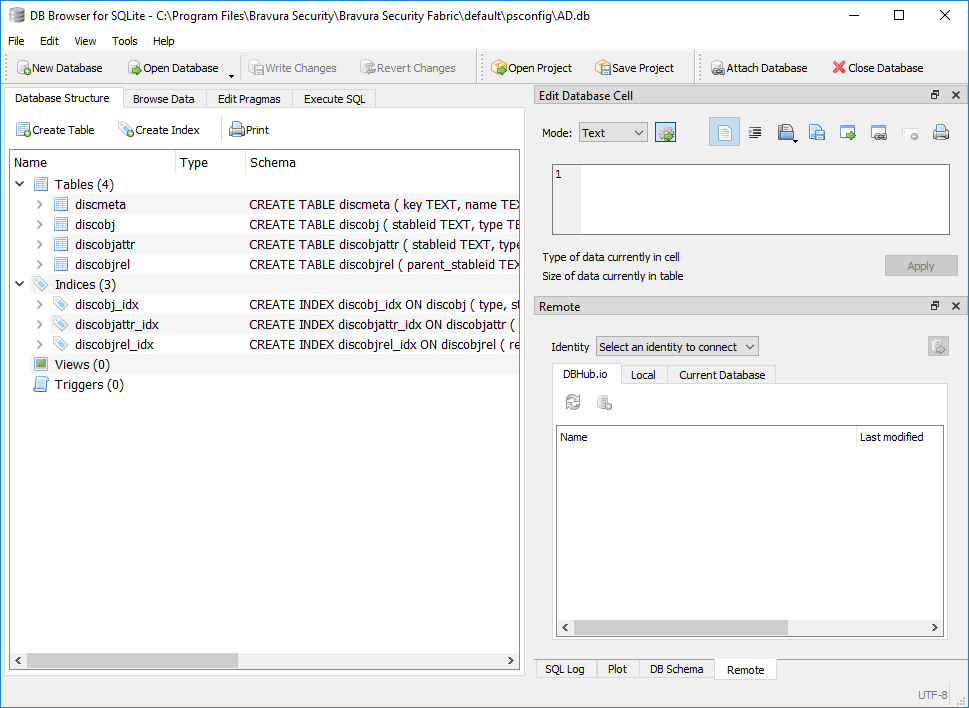Refresh the DBHub.io database list

point(571,402)
